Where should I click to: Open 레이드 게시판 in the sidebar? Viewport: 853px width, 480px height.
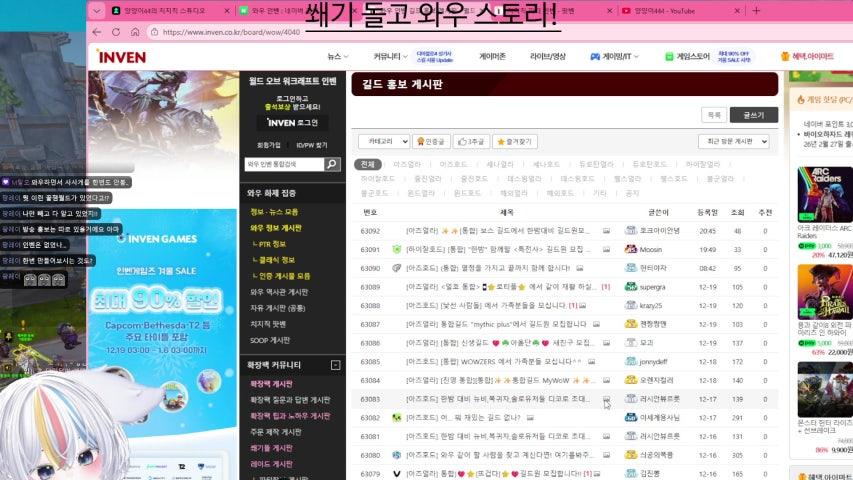coord(271,464)
